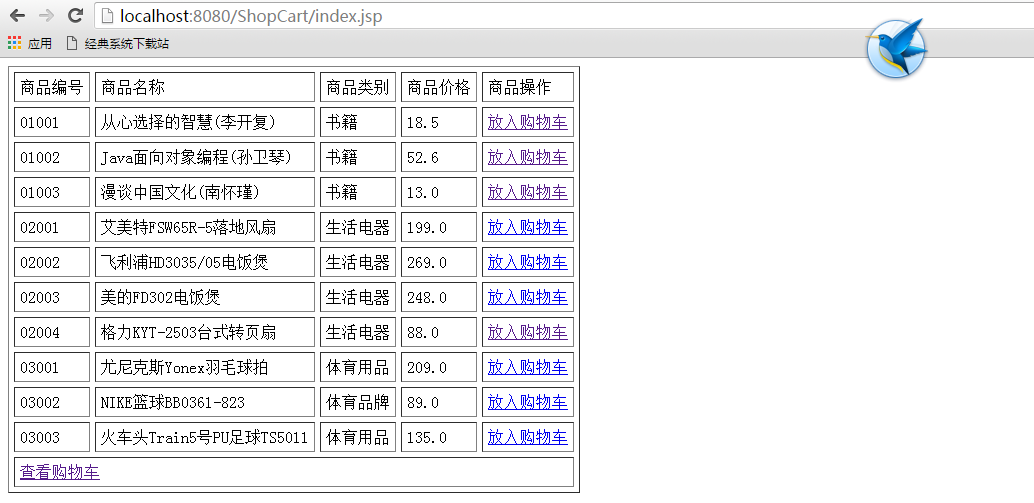Click the 体育品牌 category cell
Screen dimensions: 1034x503
tap(358, 401)
